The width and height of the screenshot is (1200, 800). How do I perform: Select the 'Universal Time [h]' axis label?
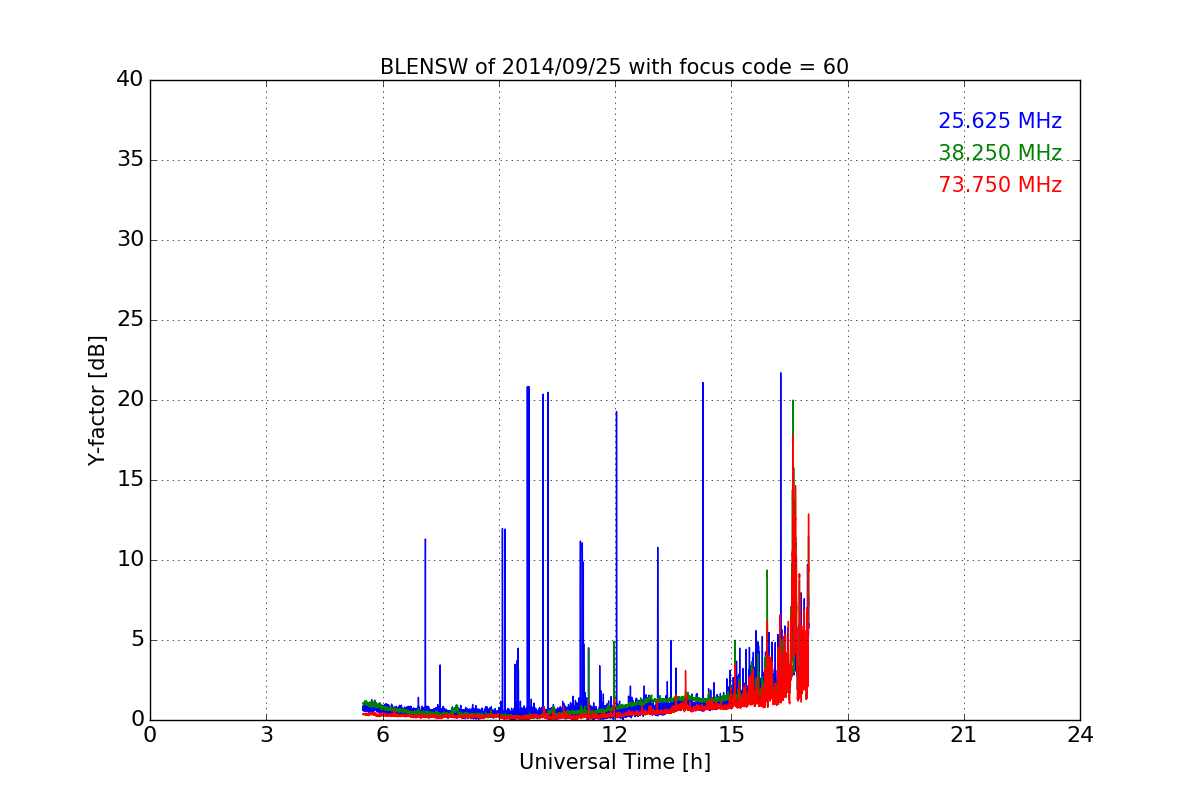pyautogui.click(x=614, y=762)
